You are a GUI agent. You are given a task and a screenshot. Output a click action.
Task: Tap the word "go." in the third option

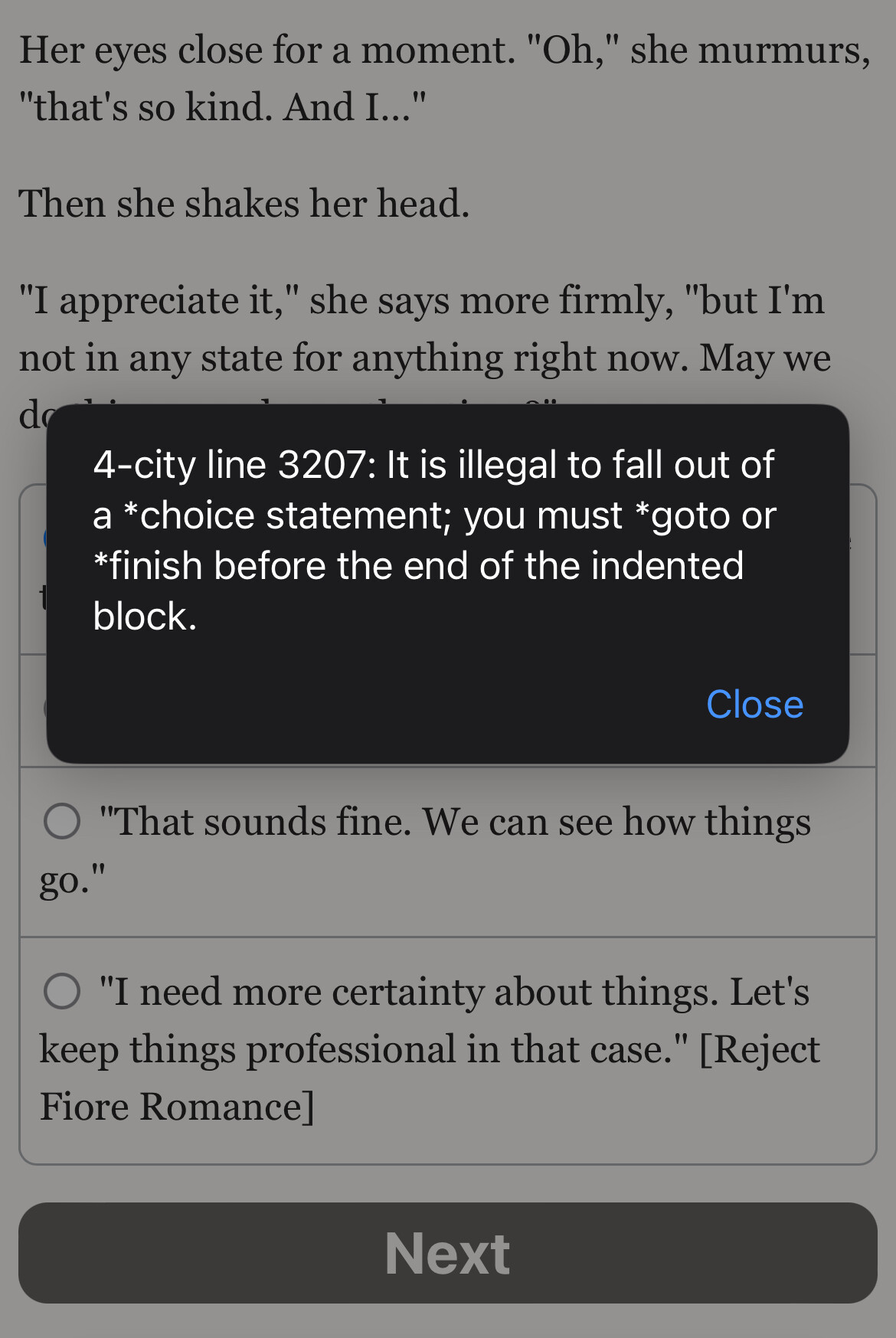tap(72, 879)
